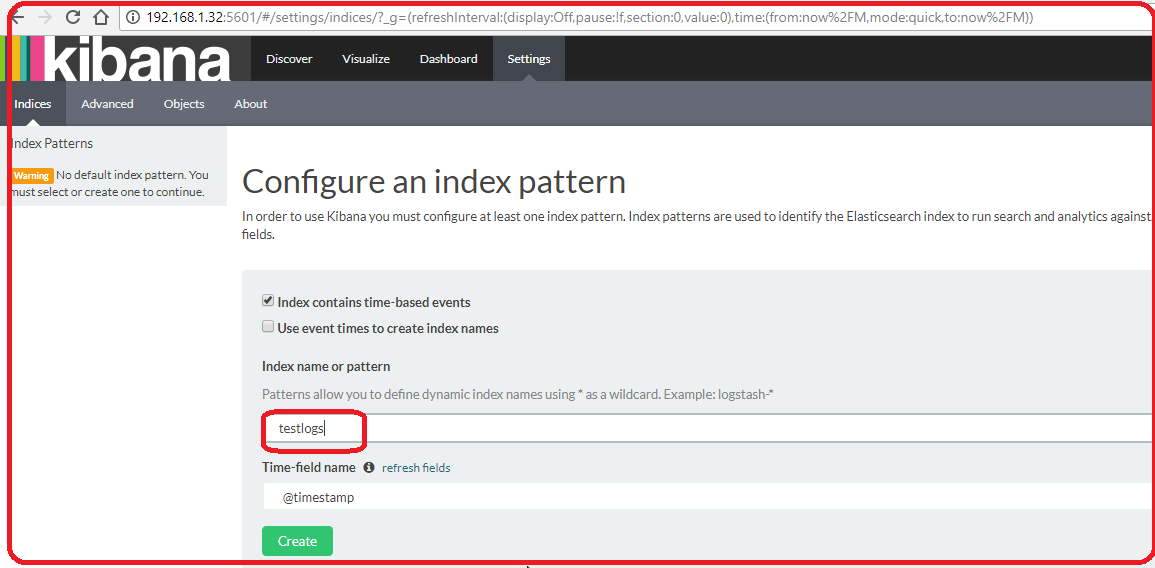Enable Use event times to create index names
This screenshot has height=568, width=1155.
click(x=268, y=326)
